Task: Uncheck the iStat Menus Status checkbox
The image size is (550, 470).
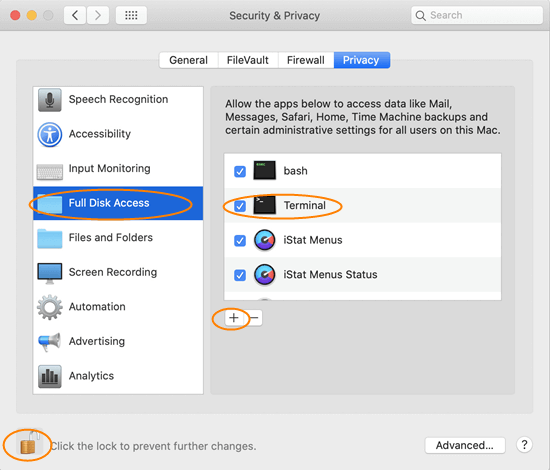Action: [x=240, y=275]
